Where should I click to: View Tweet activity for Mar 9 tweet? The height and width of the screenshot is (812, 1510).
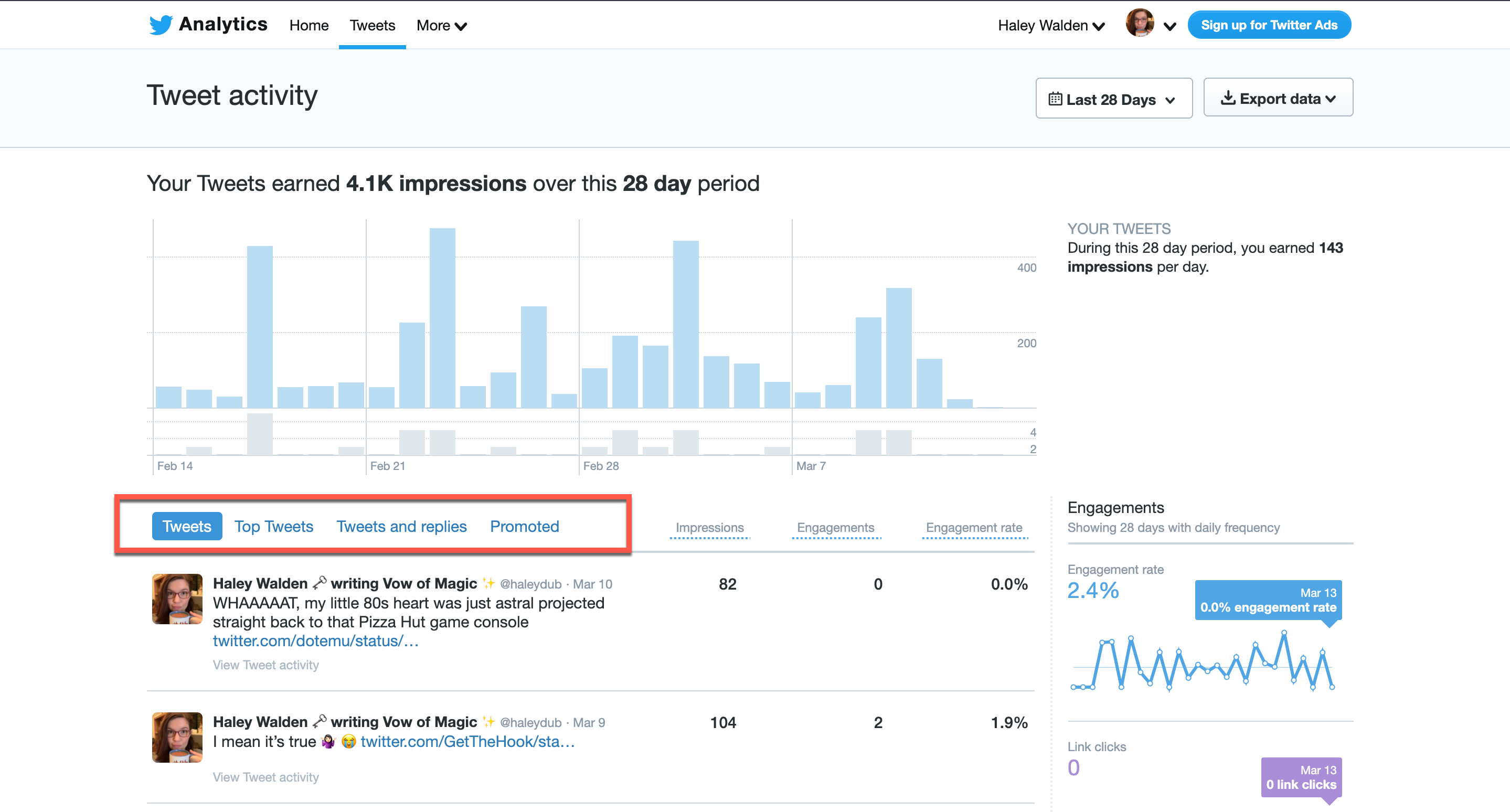point(265,777)
